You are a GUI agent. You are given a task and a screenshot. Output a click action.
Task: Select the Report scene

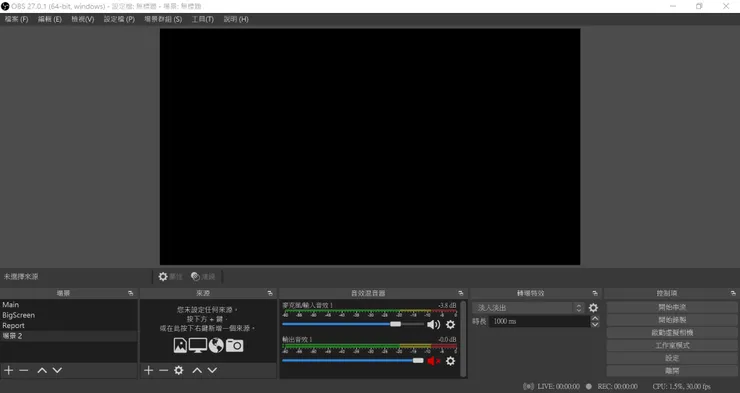coord(69,326)
